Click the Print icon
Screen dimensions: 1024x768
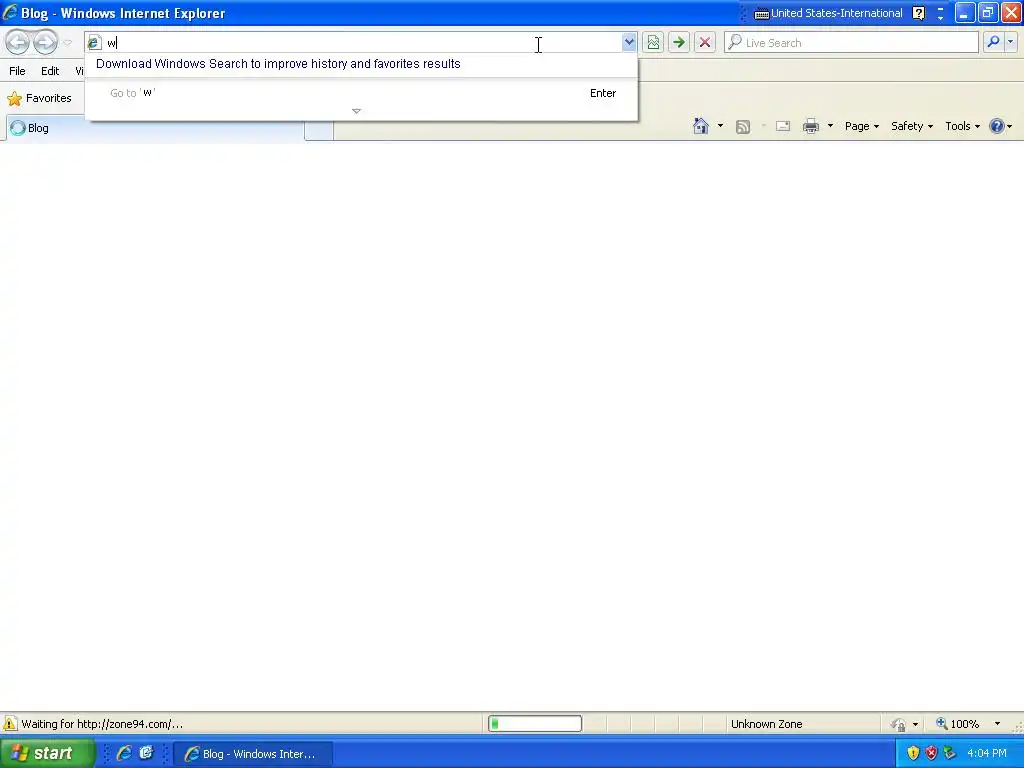[x=811, y=126]
